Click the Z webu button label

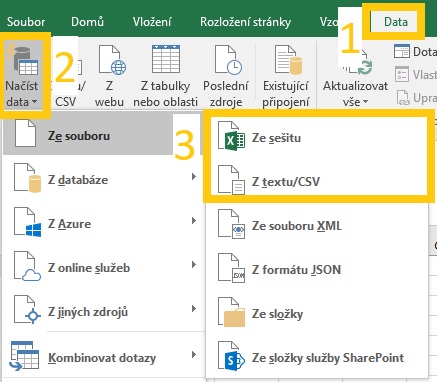(109, 94)
